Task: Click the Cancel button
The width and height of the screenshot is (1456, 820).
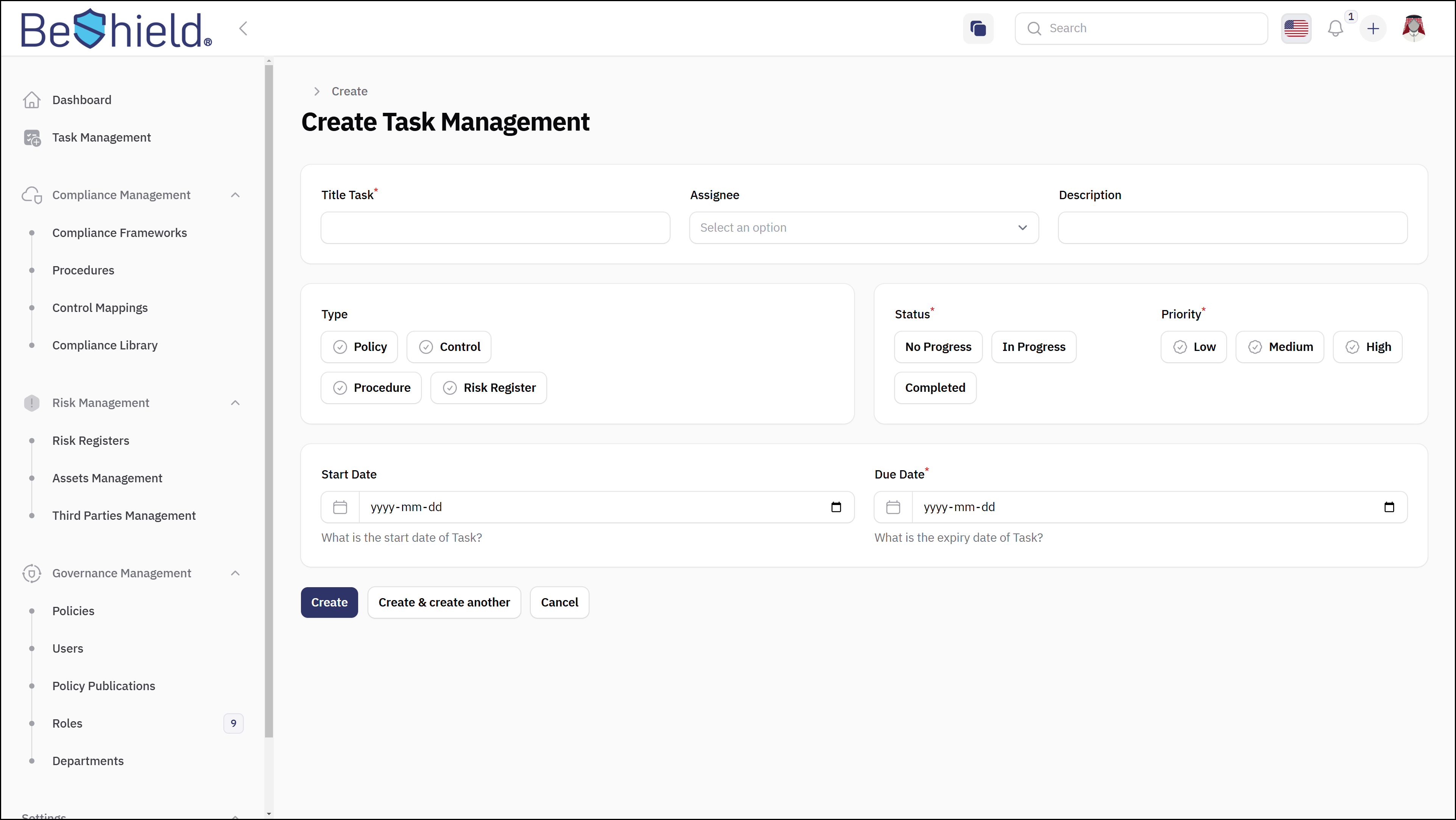Action: coord(560,602)
